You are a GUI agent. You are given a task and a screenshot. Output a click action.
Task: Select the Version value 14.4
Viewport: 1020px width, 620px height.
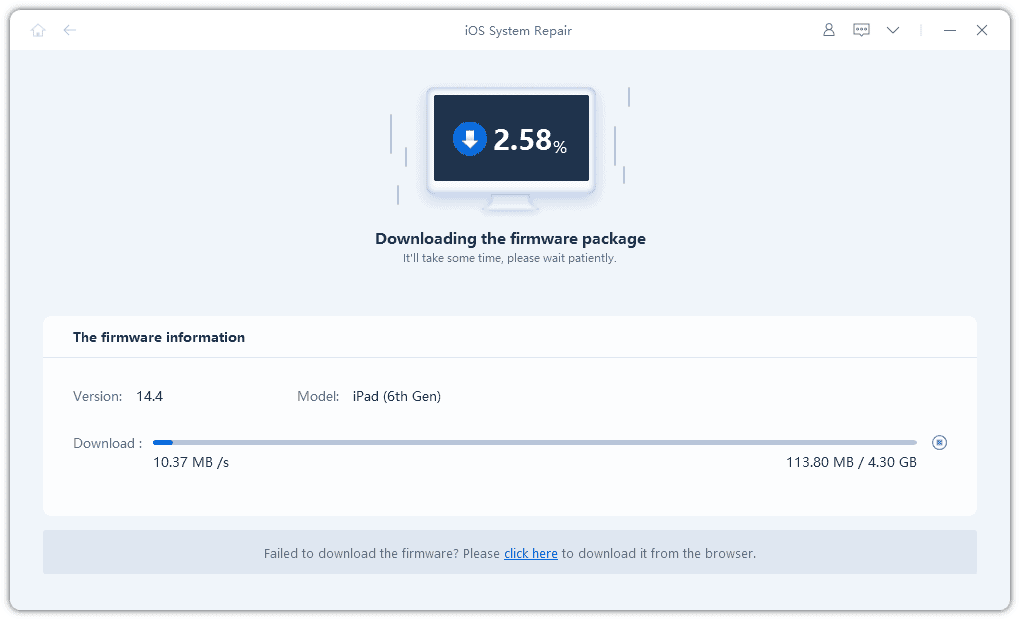(150, 396)
